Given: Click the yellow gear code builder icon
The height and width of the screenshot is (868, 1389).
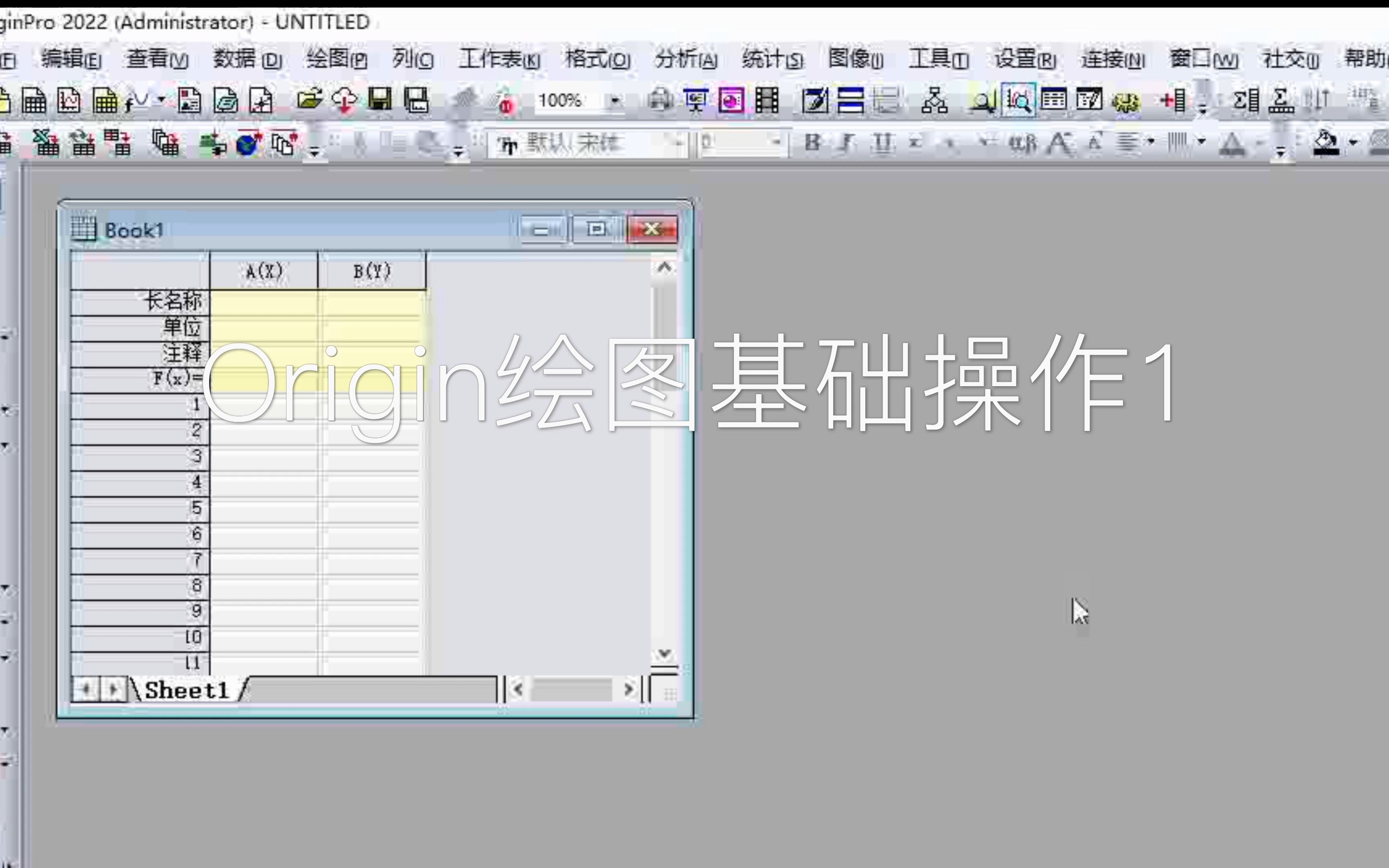Looking at the screenshot, I should pos(1126,102).
